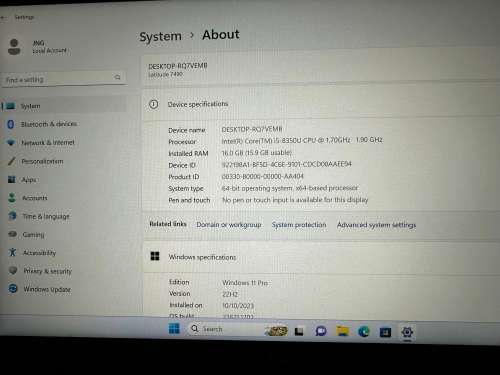Click the Product ID value text
This screenshot has width=500, height=375.
pos(263,176)
